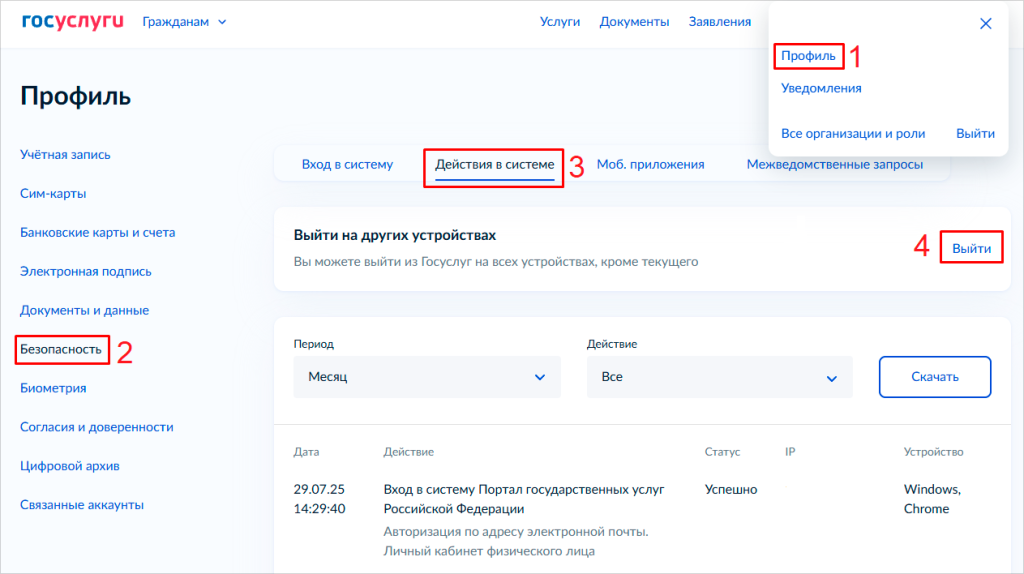Open Услуги in the top navigation
The image size is (1024, 574).
point(560,22)
